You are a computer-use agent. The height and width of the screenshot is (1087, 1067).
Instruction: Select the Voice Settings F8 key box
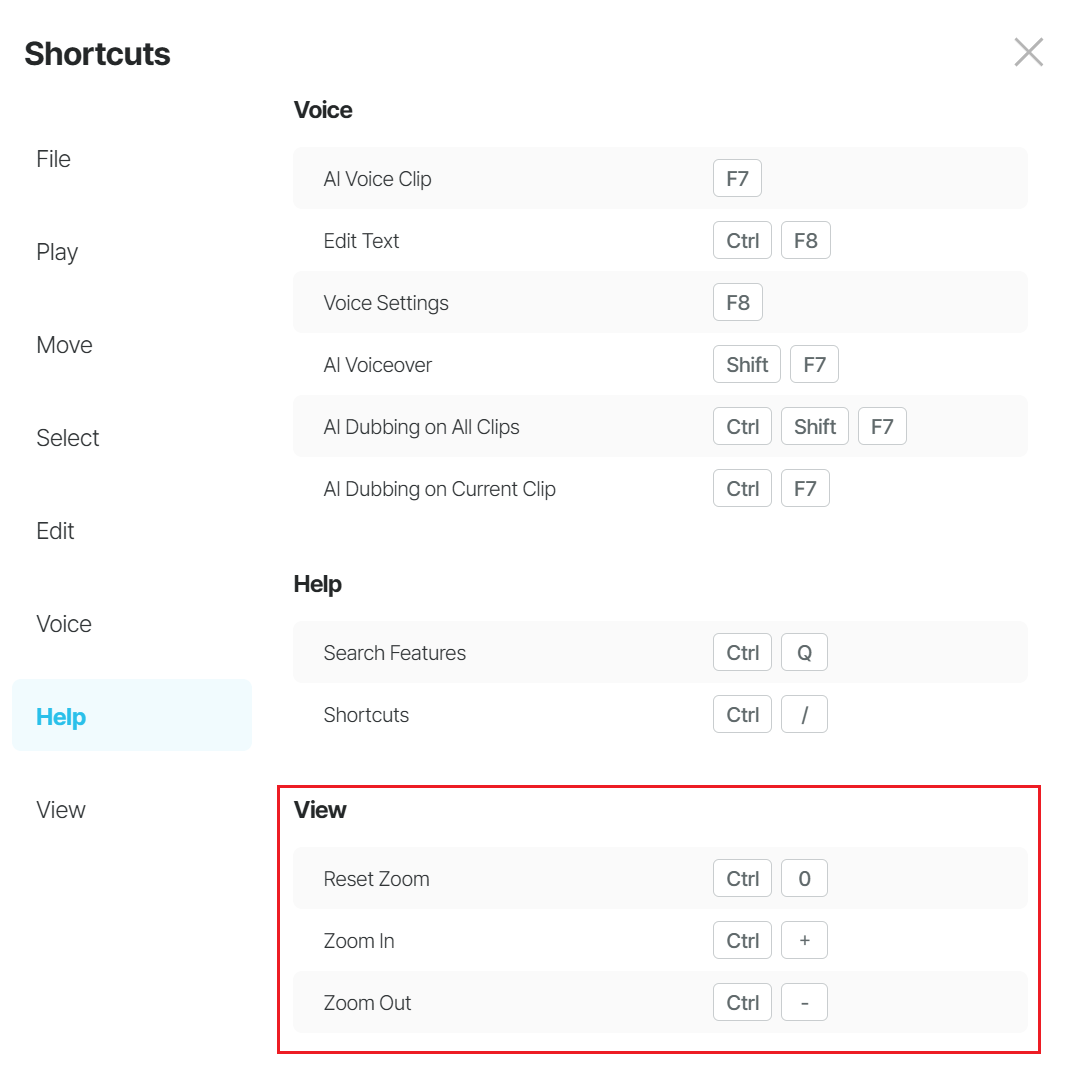click(738, 302)
